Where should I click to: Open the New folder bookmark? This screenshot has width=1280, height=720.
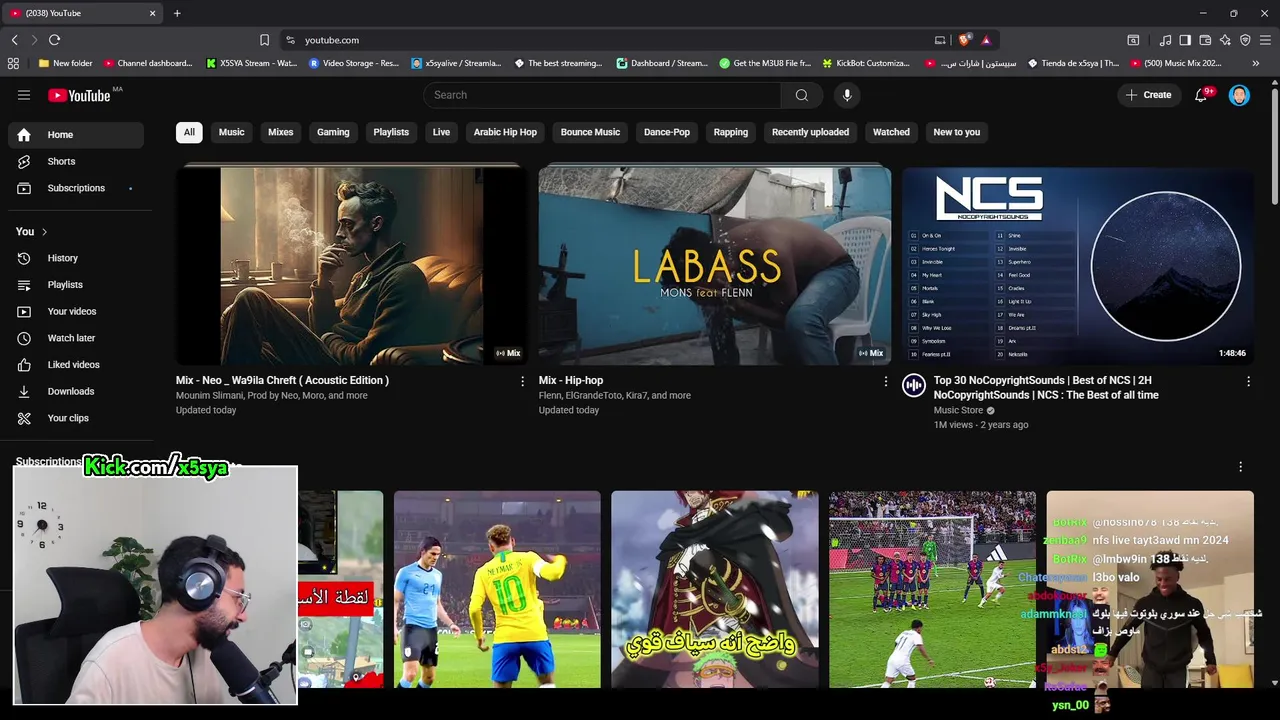[65, 63]
